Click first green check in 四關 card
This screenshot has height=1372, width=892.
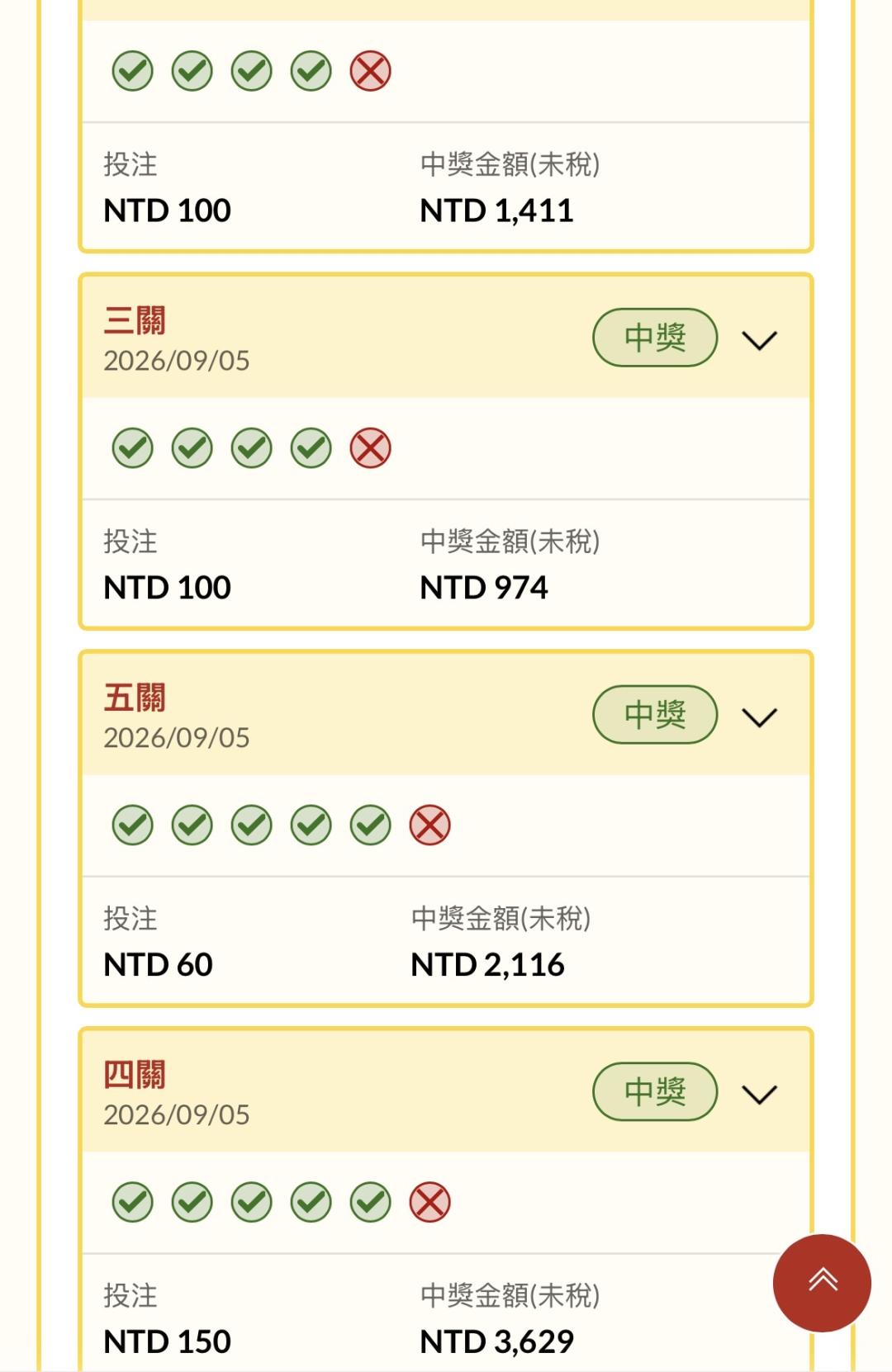tap(132, 1202)
